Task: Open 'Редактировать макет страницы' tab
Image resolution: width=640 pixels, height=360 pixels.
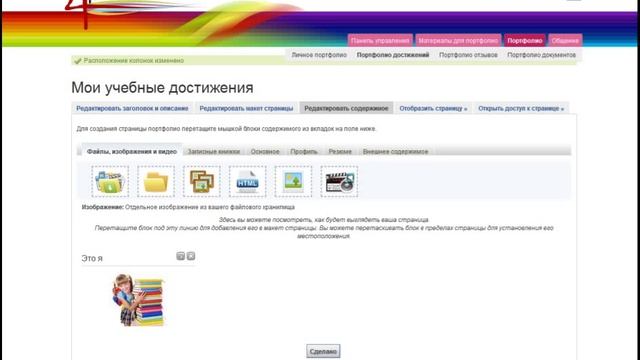Action: click(x=246, y=108)
